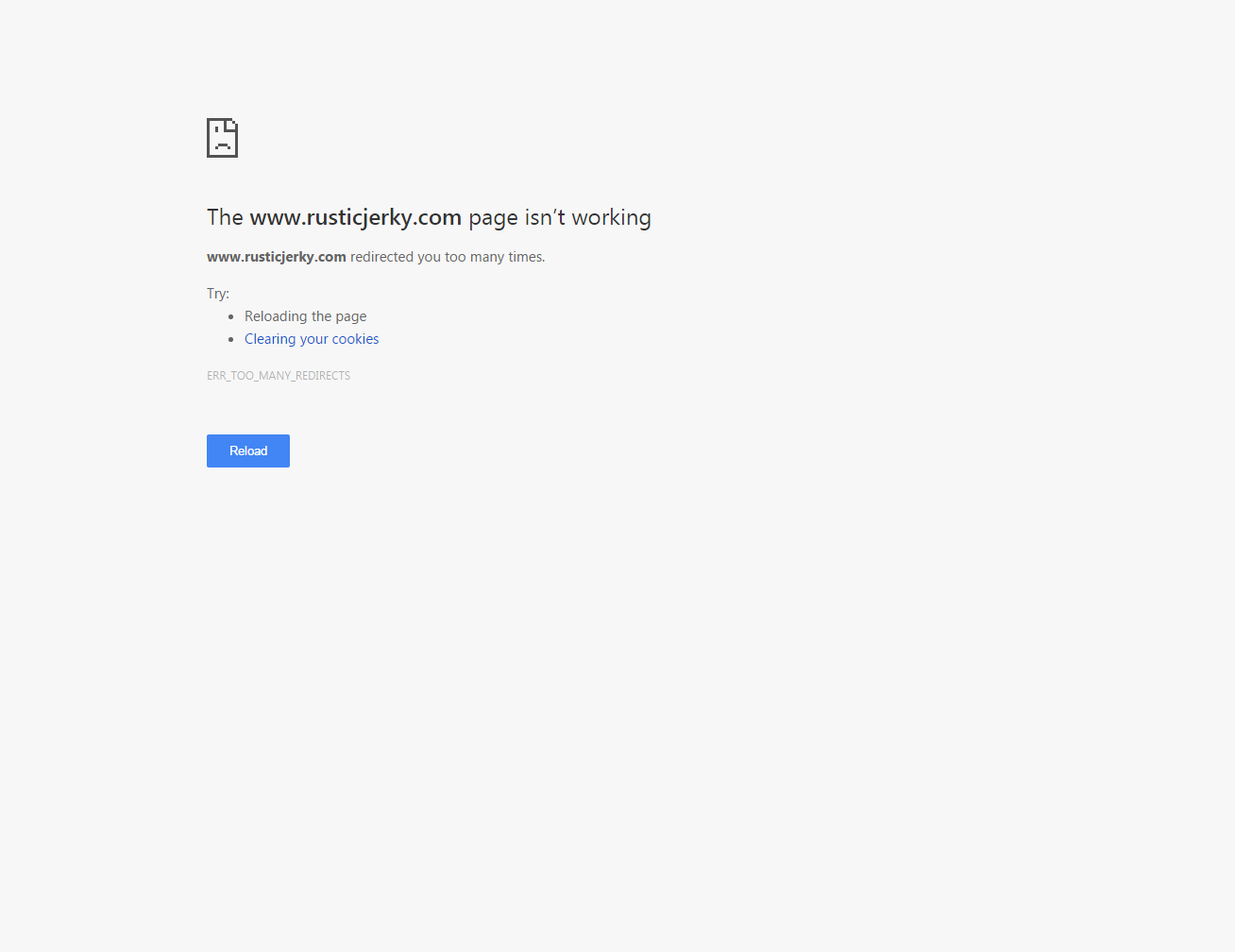This screenshot has width=1235, height=952.
Task: Click bold www.rusticjerky.com in the heading
Action: 355,217
